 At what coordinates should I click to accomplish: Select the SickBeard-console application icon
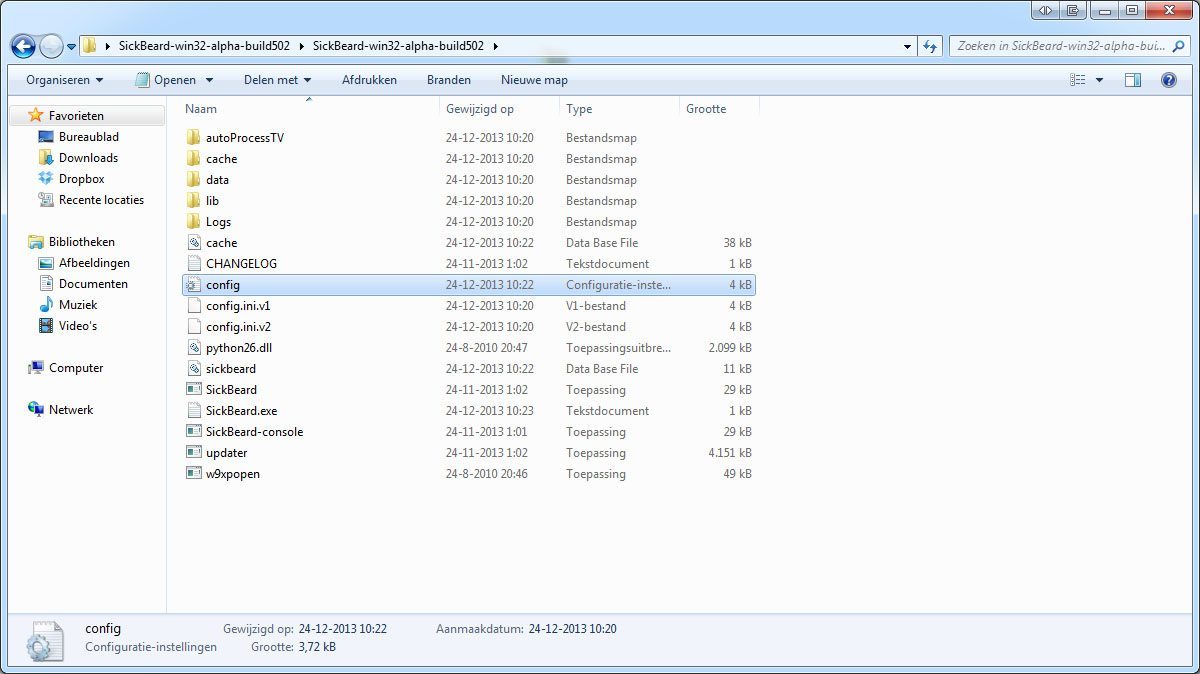tap(194, 432)
